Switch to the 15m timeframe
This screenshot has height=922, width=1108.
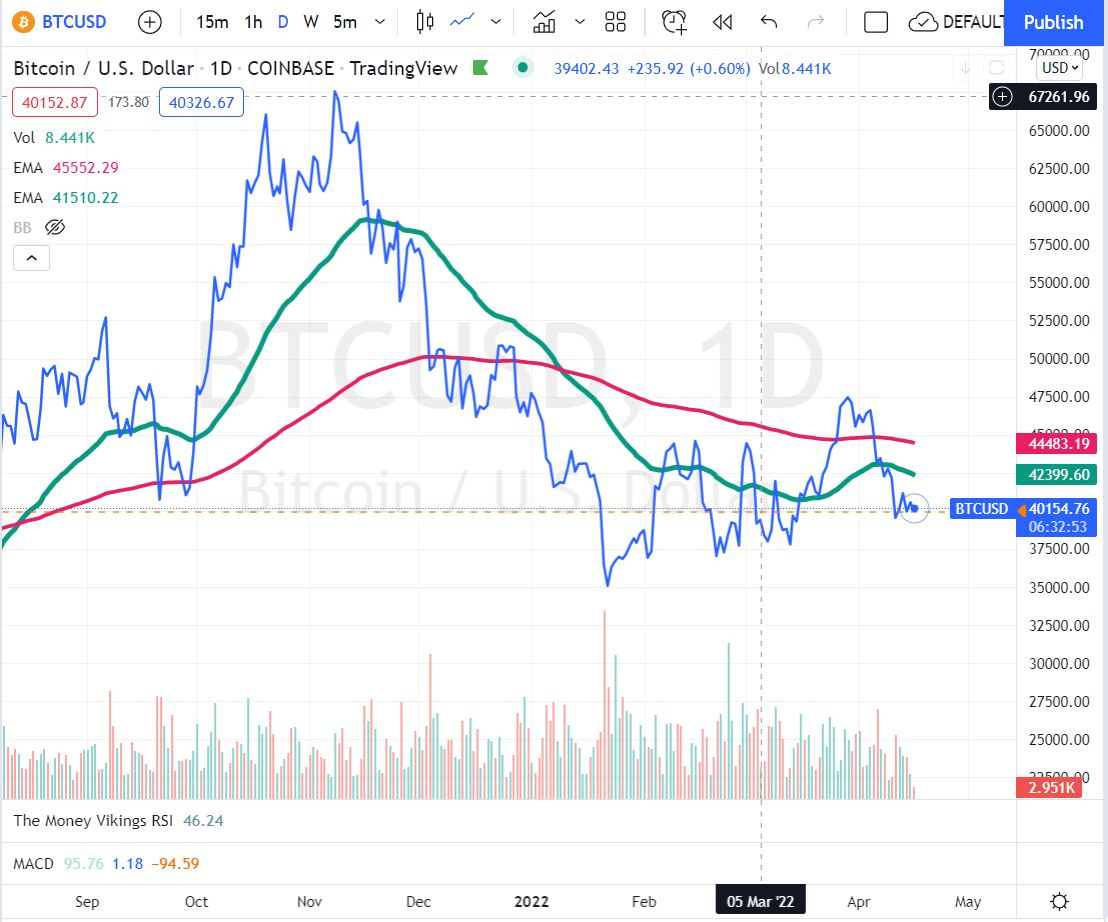(x=212, y=23)
